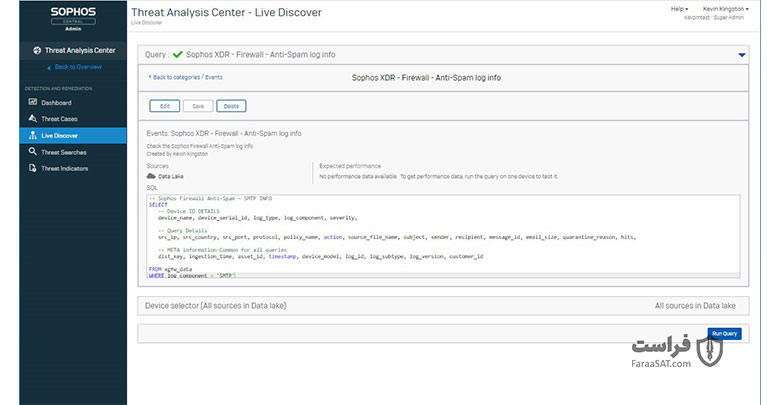Run the query with Run Query button
780x405 pixels.
tap(724, 334)
